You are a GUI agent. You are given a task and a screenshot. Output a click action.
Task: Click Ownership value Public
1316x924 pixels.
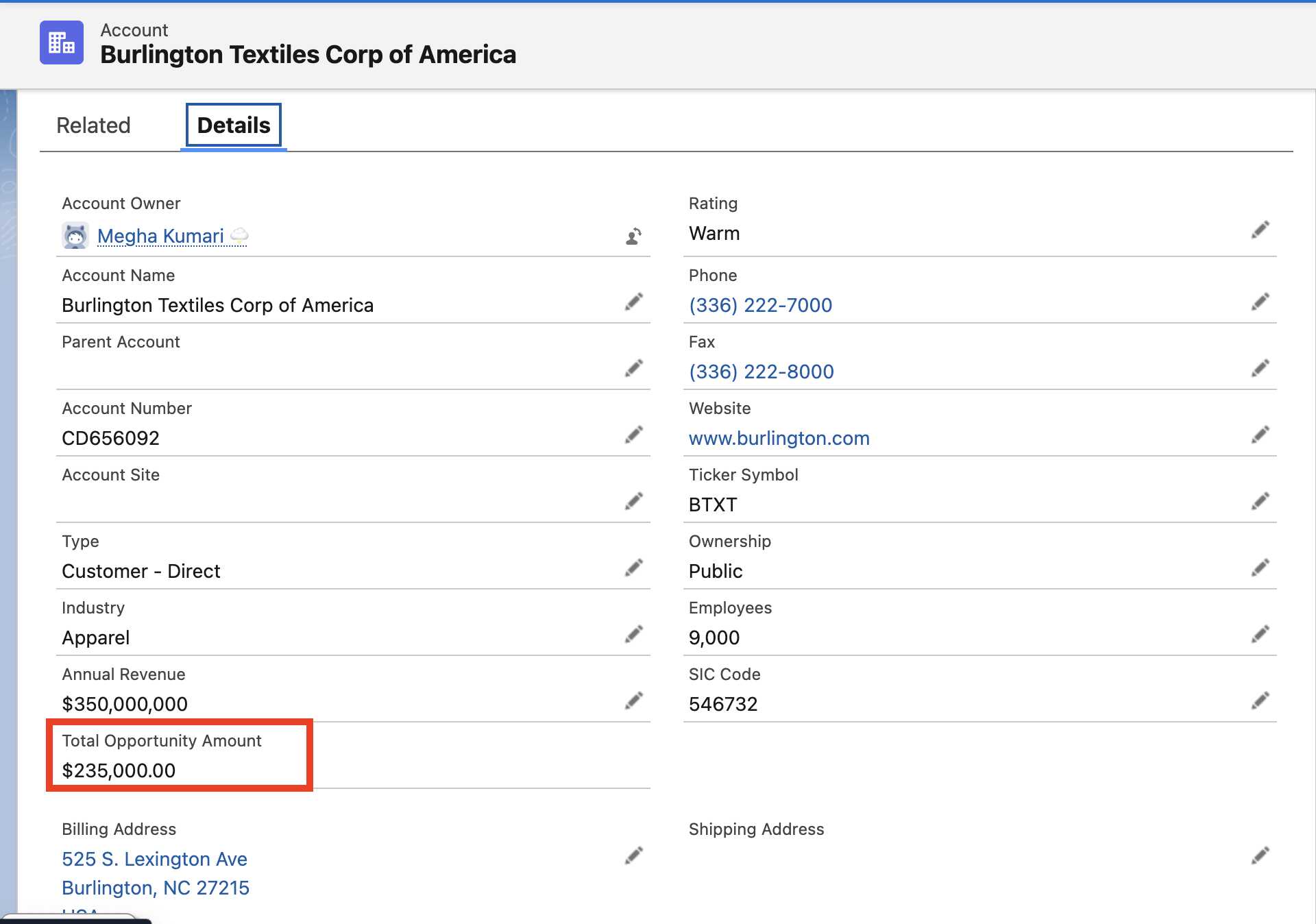click(x=716, y=571)
